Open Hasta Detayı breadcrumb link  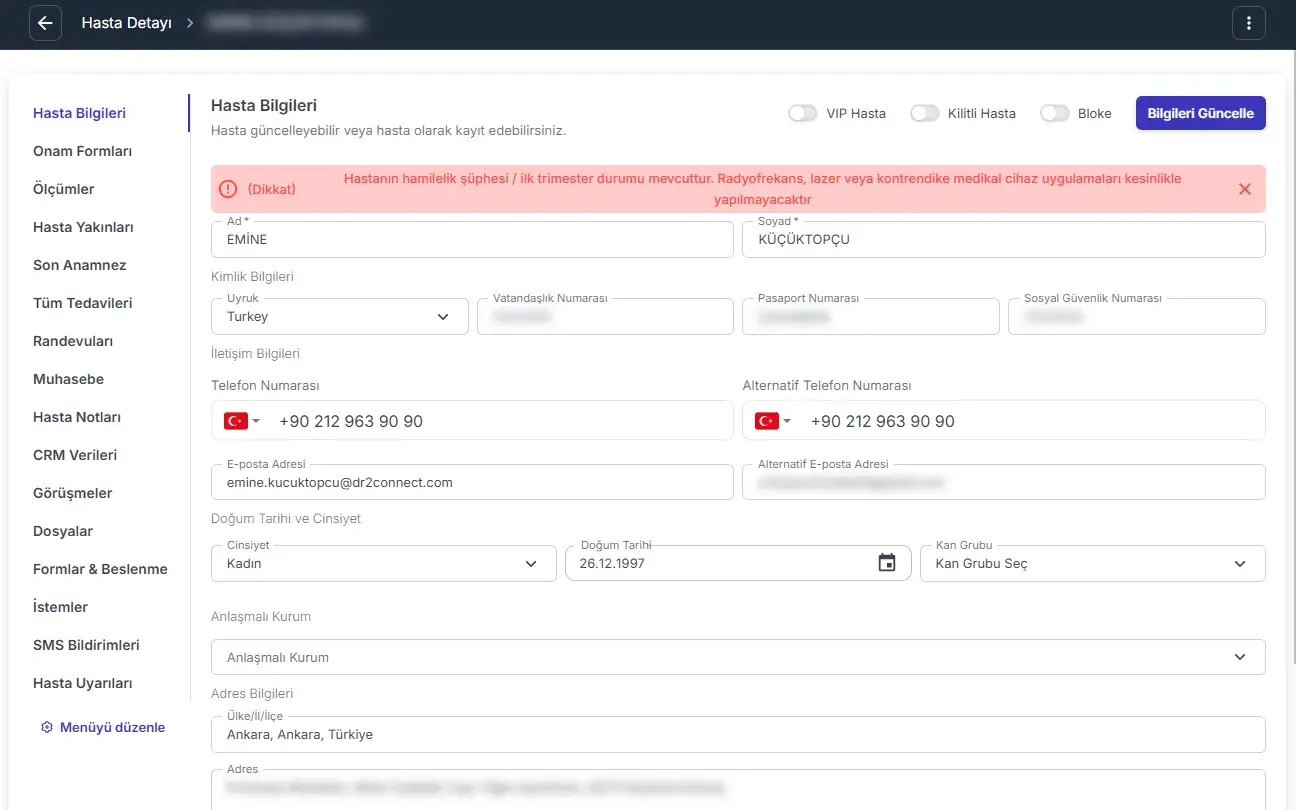tap(127, 23)
